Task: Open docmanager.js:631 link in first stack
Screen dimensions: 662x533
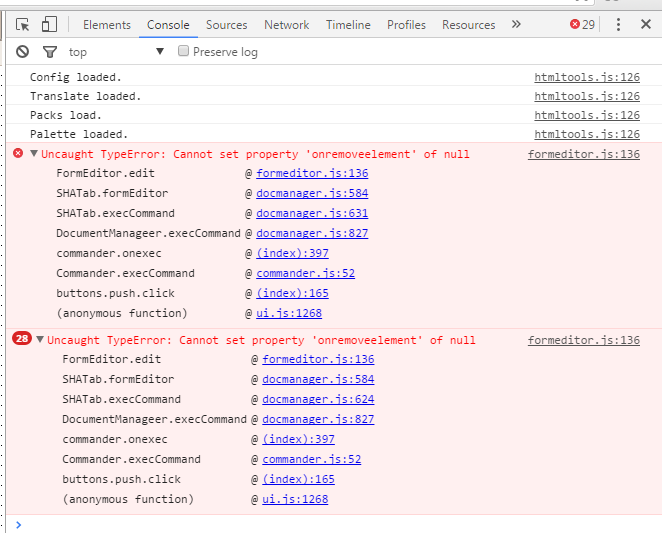Action: pos(312,213)
